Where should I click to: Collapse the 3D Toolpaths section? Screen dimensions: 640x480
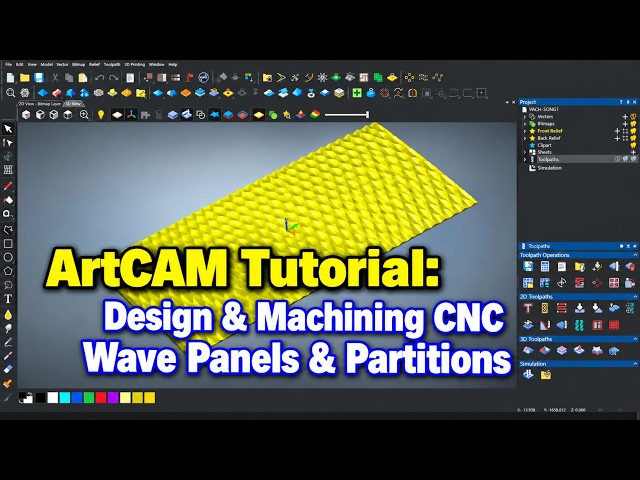click(635, 339)
